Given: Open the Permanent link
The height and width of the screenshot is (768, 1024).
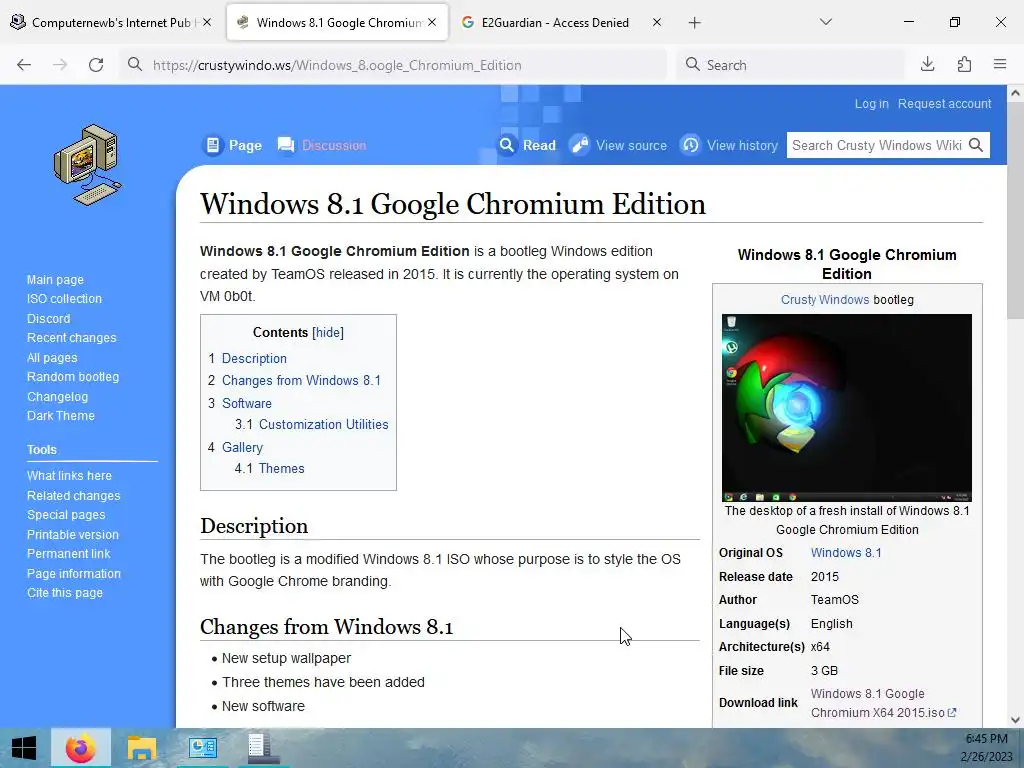Looking at the screenshot, I should (68, 554).
